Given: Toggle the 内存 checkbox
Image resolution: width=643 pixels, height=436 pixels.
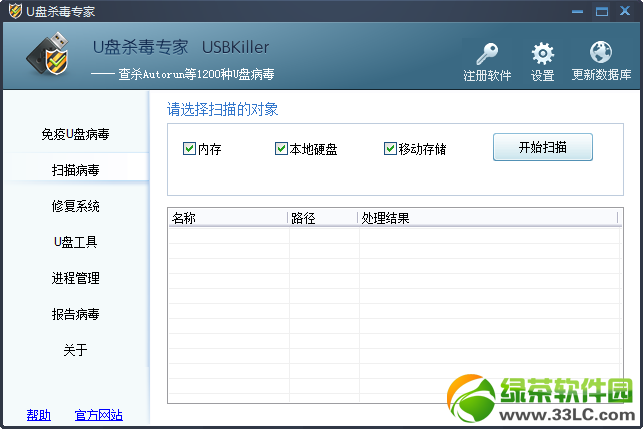Looking at the screenshot, I should point(189,148).
